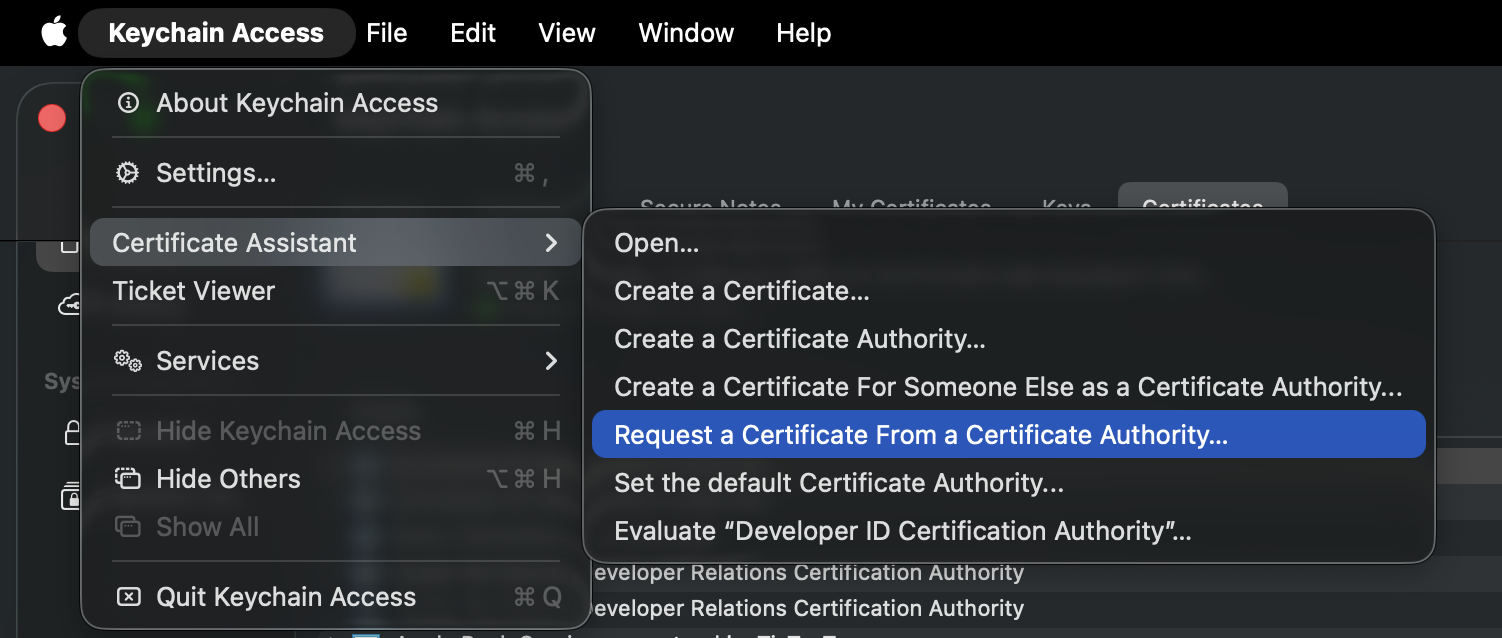1502x638 pixels.
Task: Click the Apple logo in the menu bar
Action: (54, 32)
